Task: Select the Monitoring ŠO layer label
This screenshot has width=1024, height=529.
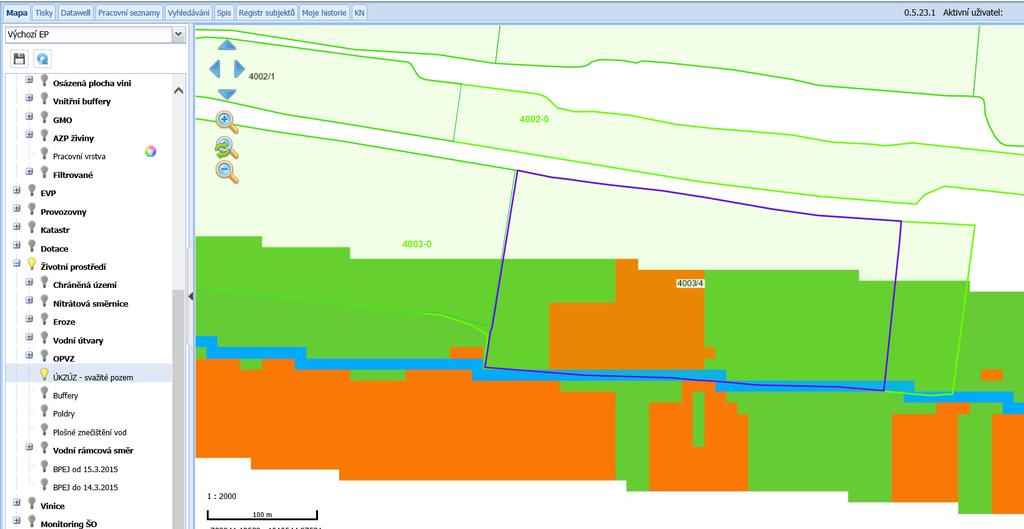Action: coord(69,524)
